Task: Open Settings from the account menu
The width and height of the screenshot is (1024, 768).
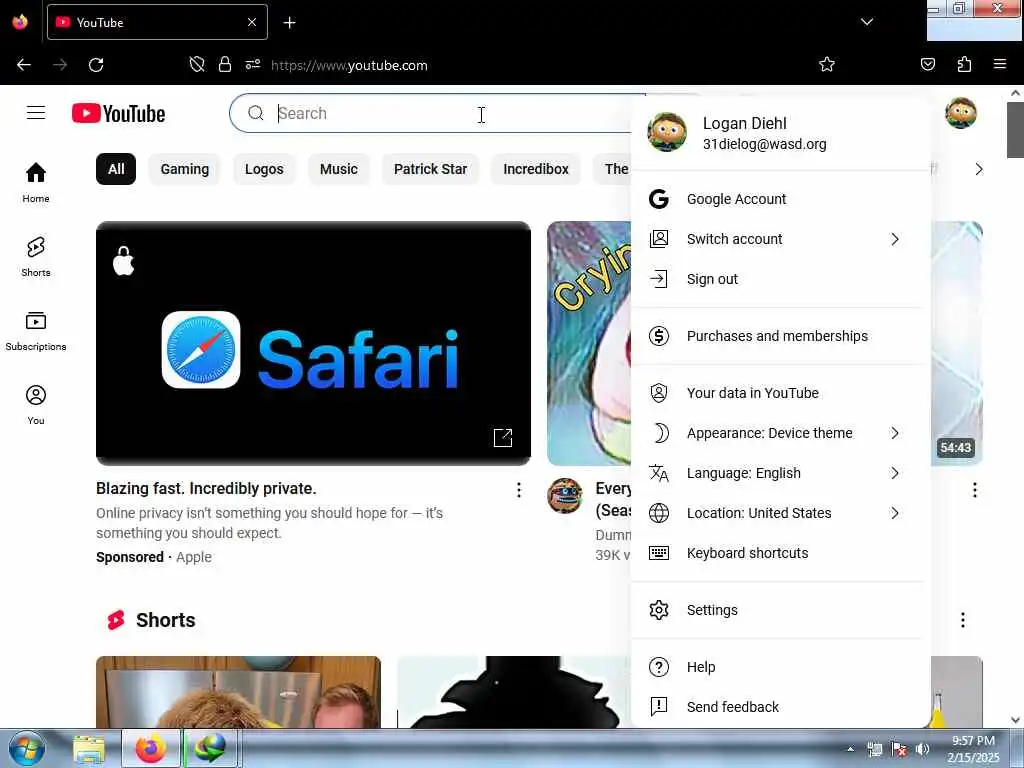Action: pos(780,610)
